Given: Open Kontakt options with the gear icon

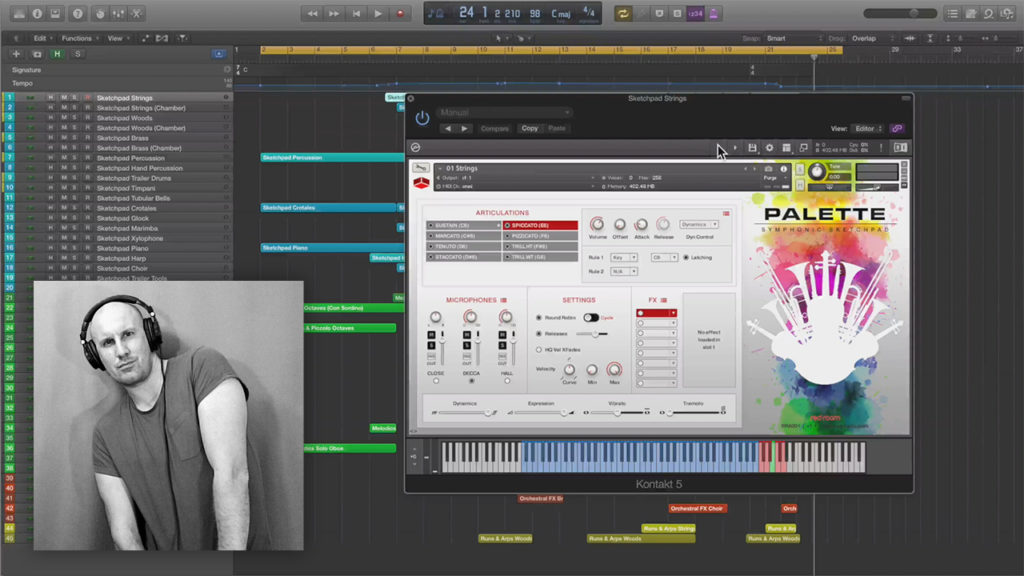Looking at the screenshot, I should 769,148.
